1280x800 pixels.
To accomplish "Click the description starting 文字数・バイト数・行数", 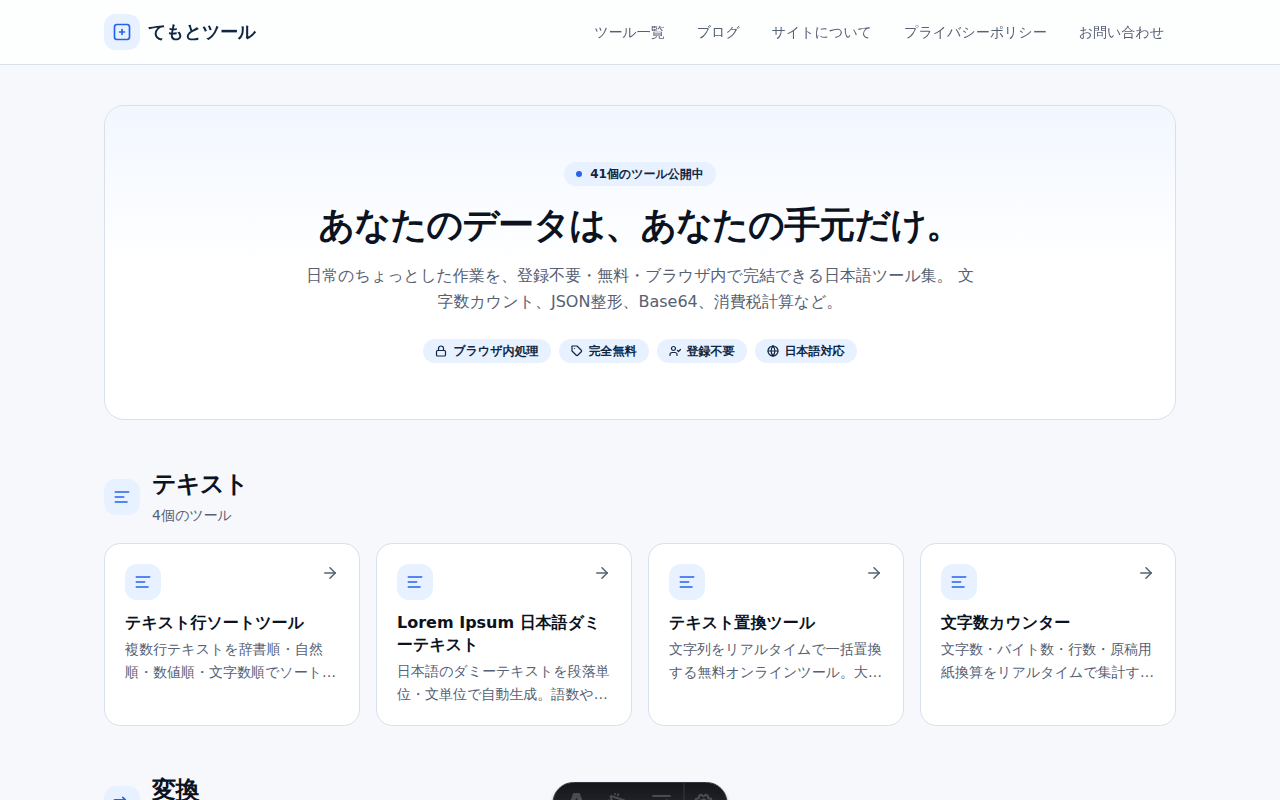I will pyautogui.click(x=1047, y=661).
